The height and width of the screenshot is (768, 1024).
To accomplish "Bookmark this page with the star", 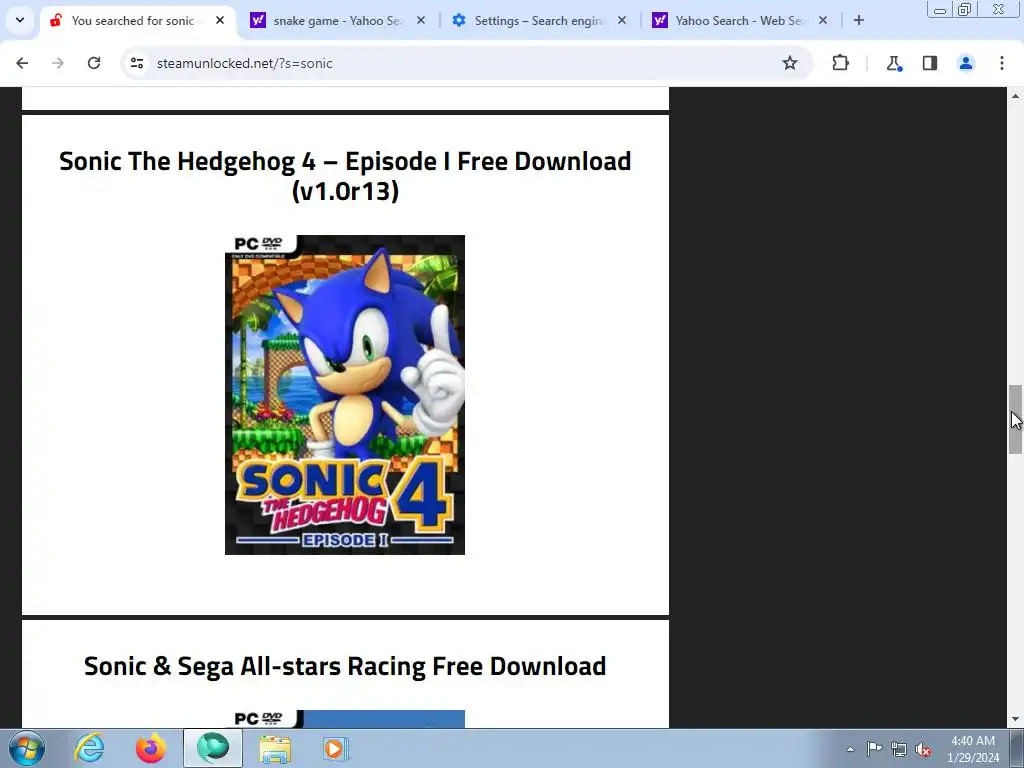I will coord(790,63).
